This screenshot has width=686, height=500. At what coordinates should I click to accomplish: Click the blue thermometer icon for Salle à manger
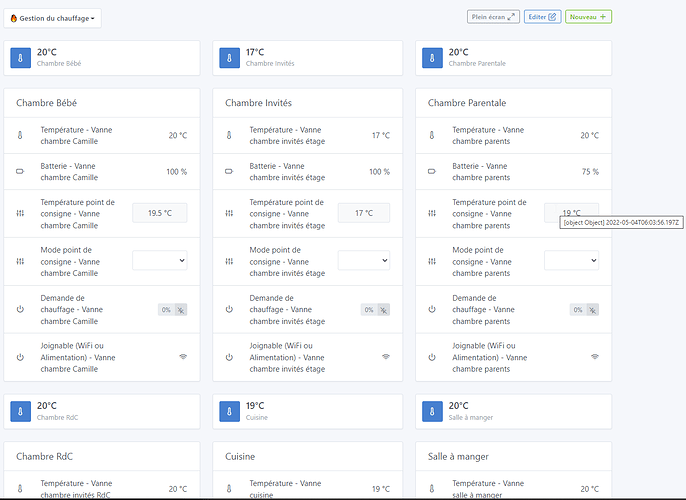tap(431, 412)
